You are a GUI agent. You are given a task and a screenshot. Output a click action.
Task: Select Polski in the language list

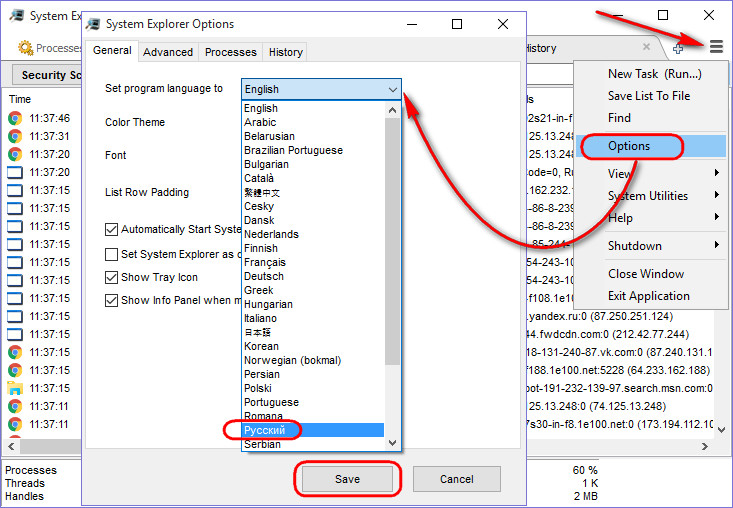click(x=313, y=388)
